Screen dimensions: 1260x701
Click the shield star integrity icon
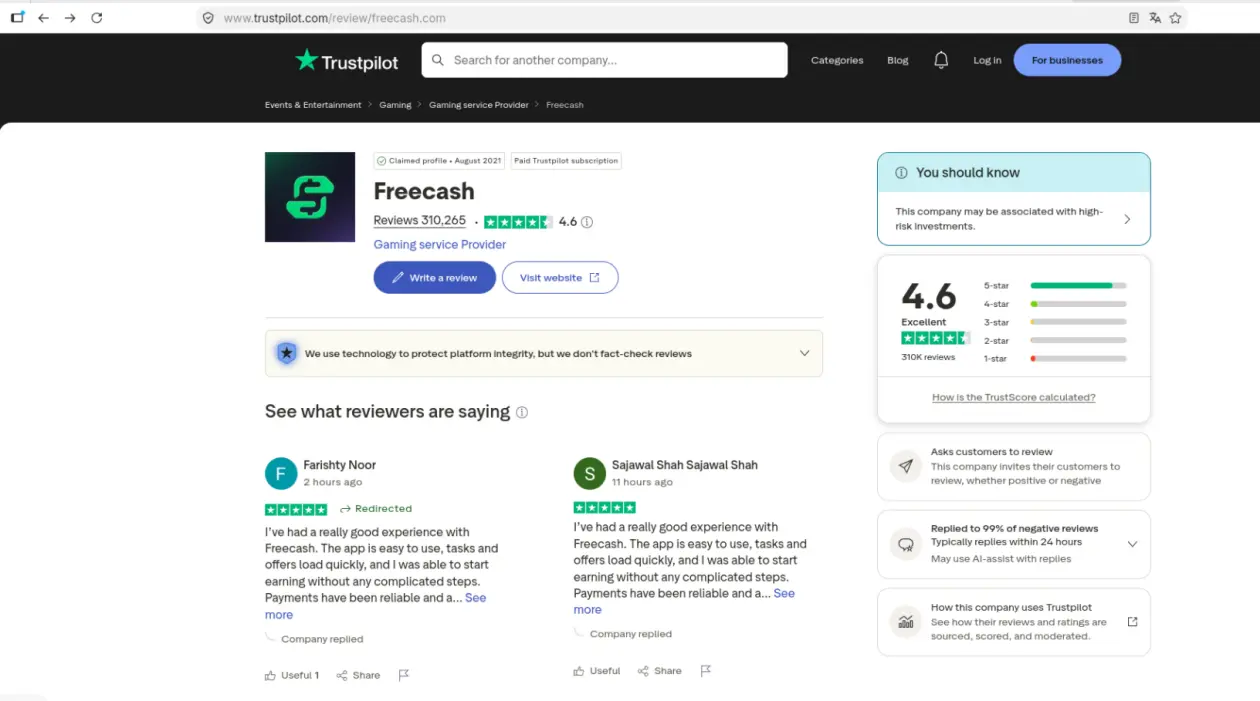point(287,353)
